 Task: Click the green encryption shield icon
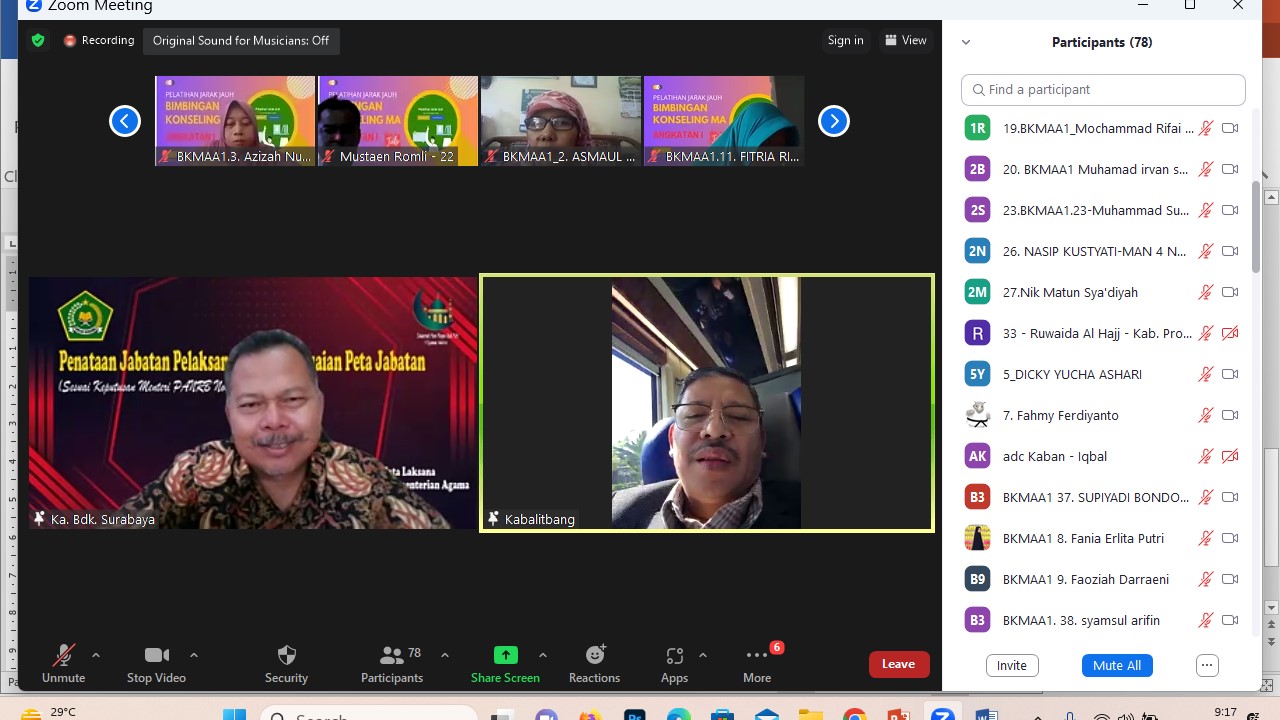click(38, 41)
